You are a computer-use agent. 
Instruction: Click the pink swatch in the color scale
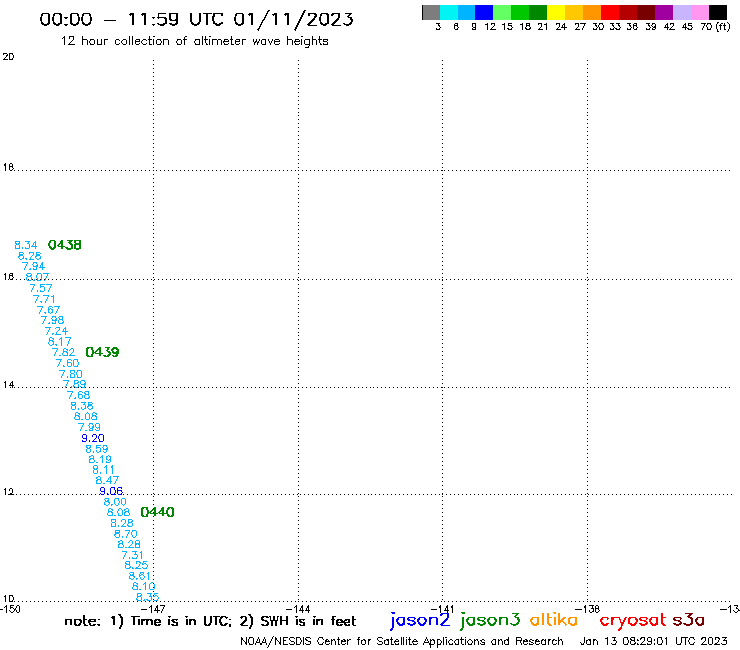(700, 12)
